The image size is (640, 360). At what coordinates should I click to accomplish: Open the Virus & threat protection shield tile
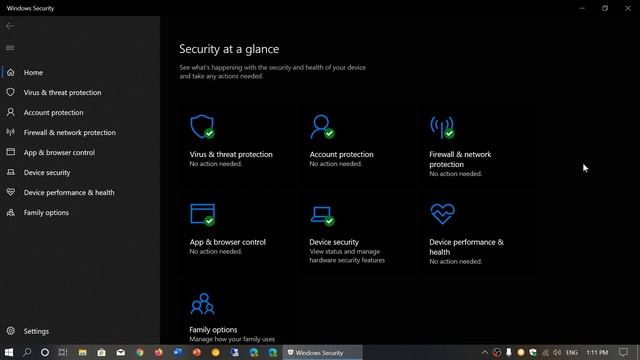(238, 145)
